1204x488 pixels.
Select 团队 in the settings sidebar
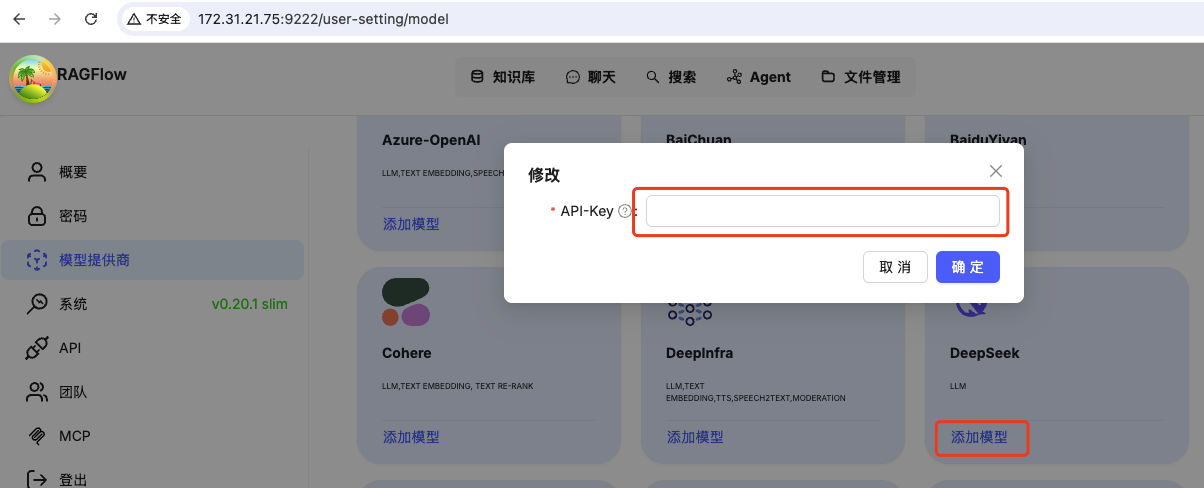tap(152, 392)
